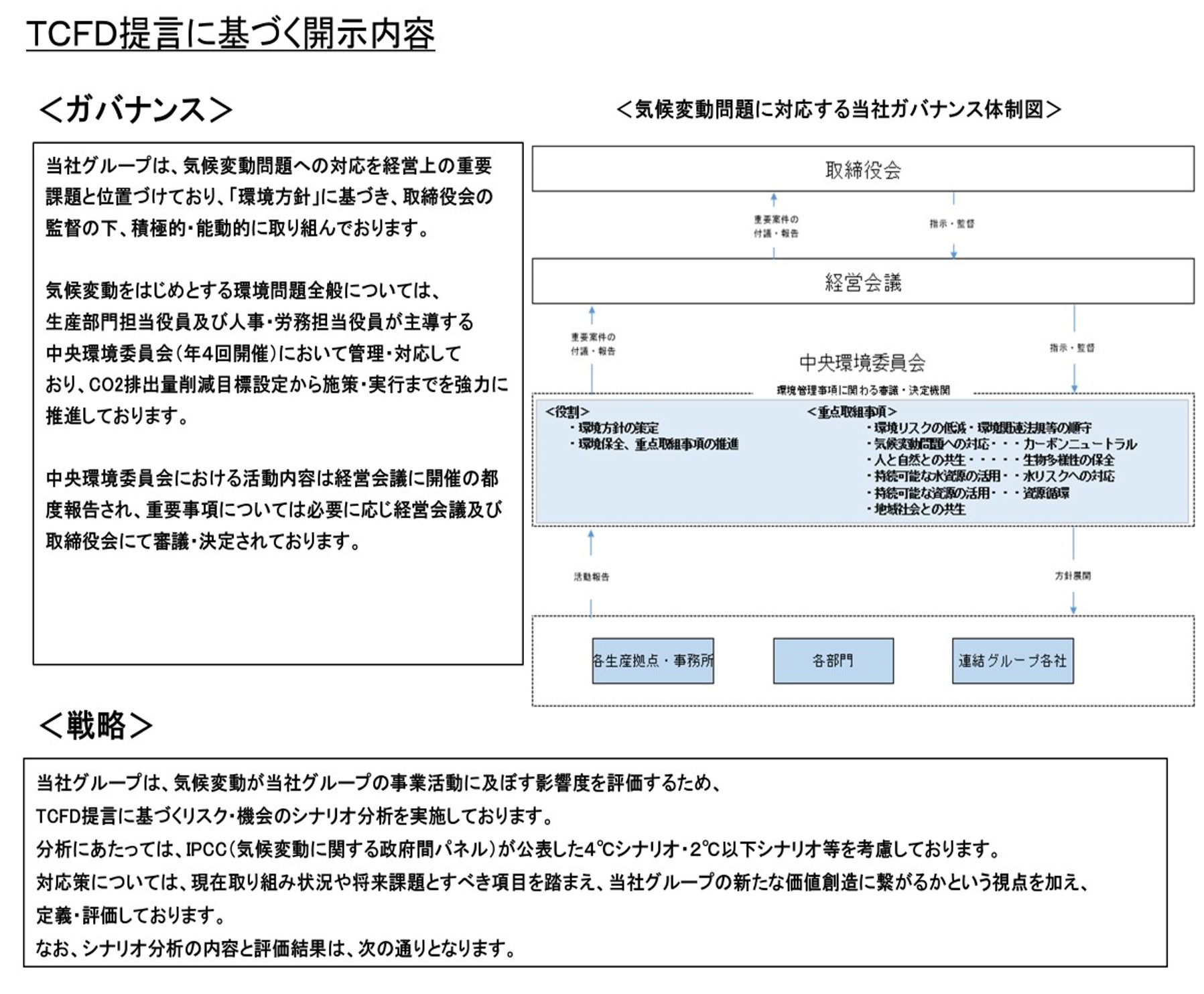Screen dimensions: 1204x994
Task: Click the 中央環境委員会 label
Action: 862,363
